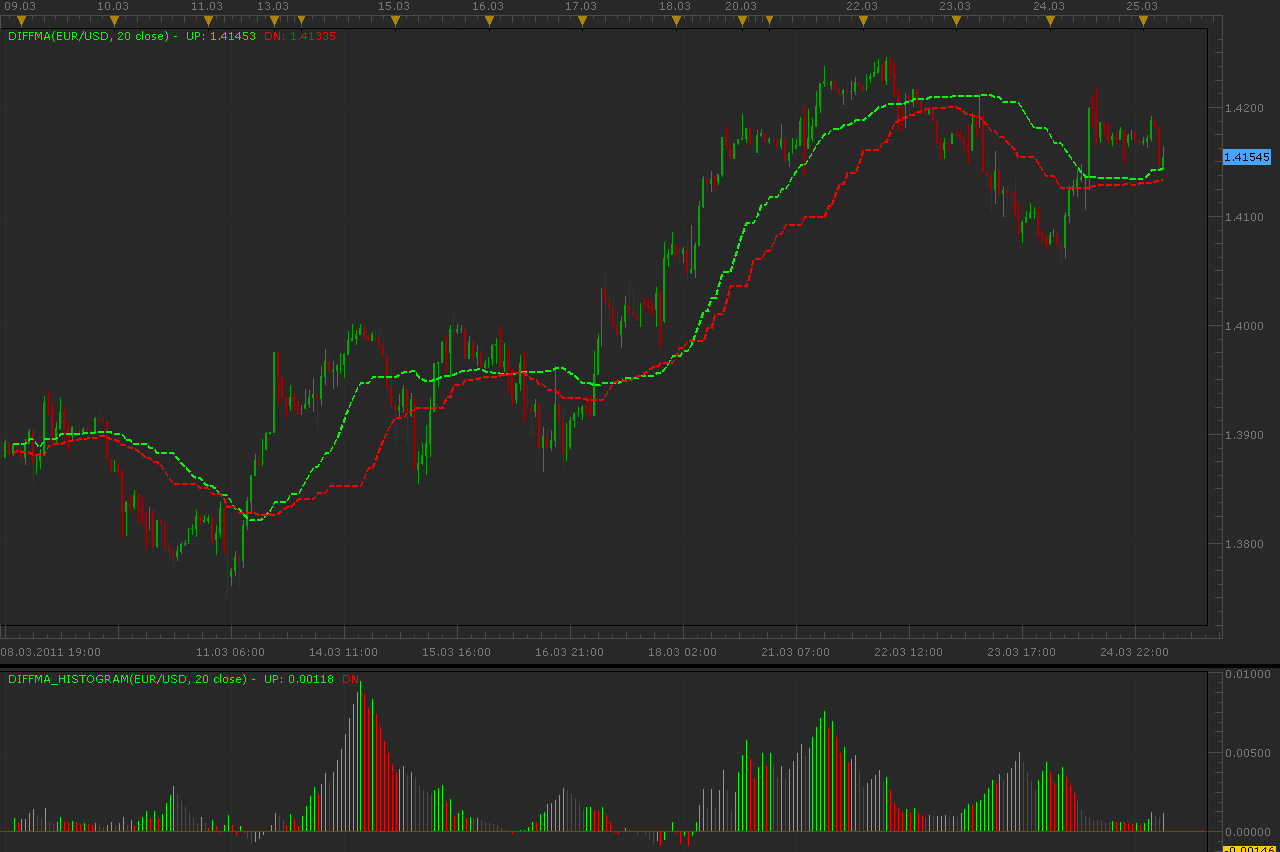Click the 08.03.2011 19:00 time axis label
The height and width of the screenshot is (852, 1280).
tap(50, 652)
